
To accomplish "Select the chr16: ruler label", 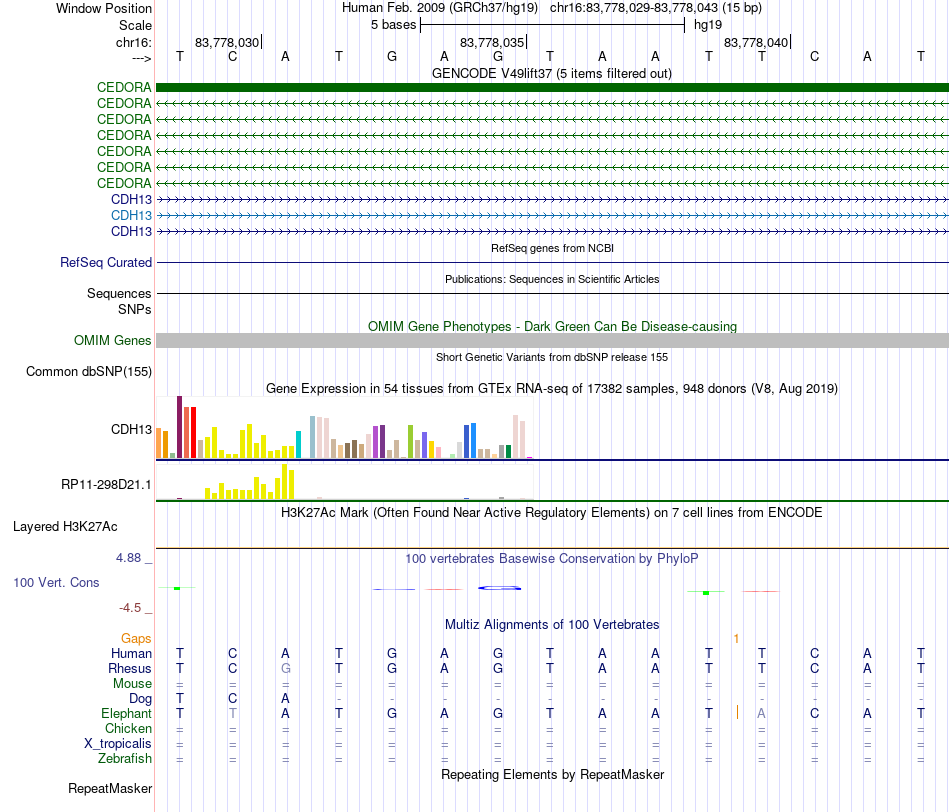I will point(133,42).
